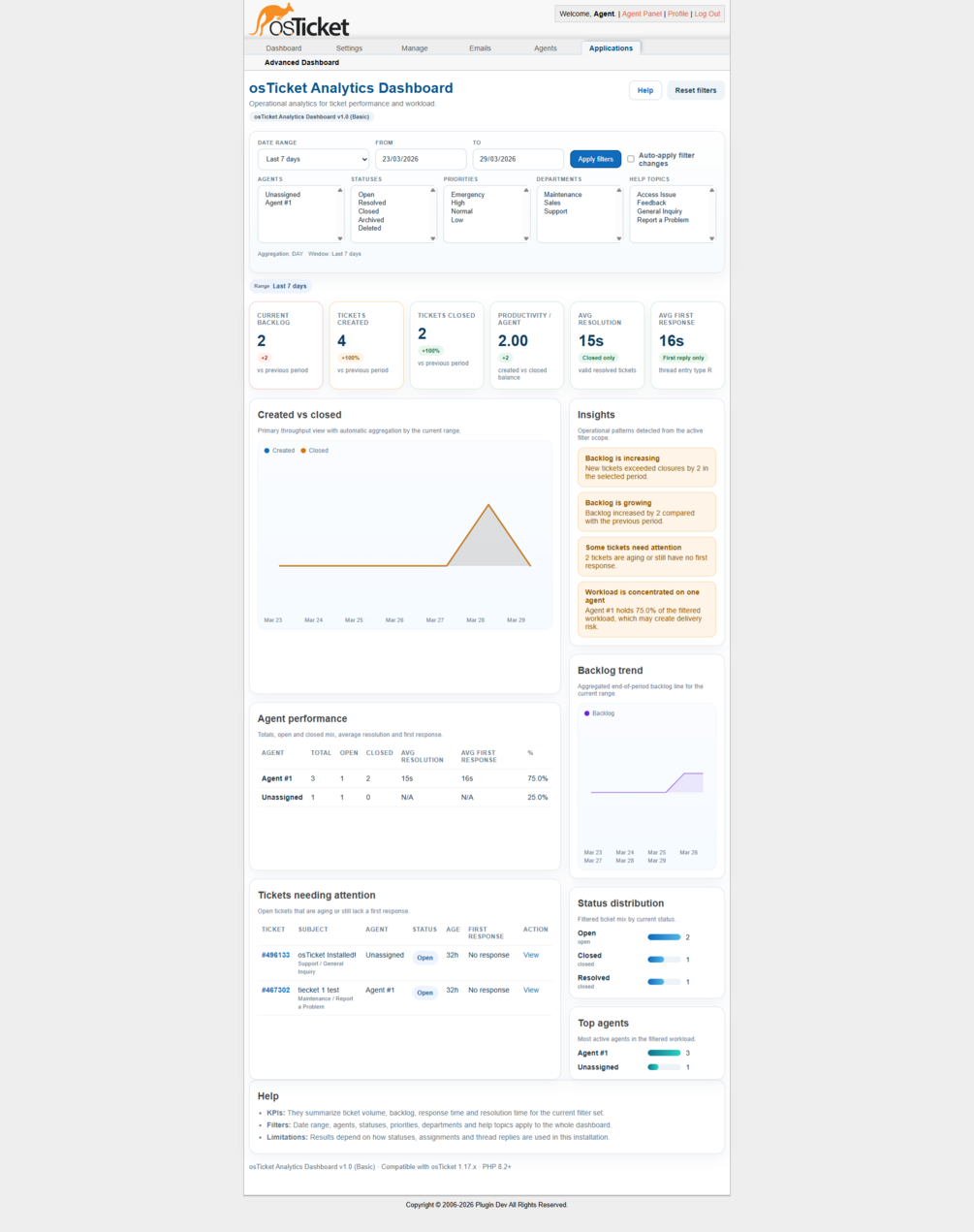Select Agent #1 in the Agents list

[278, 203]
